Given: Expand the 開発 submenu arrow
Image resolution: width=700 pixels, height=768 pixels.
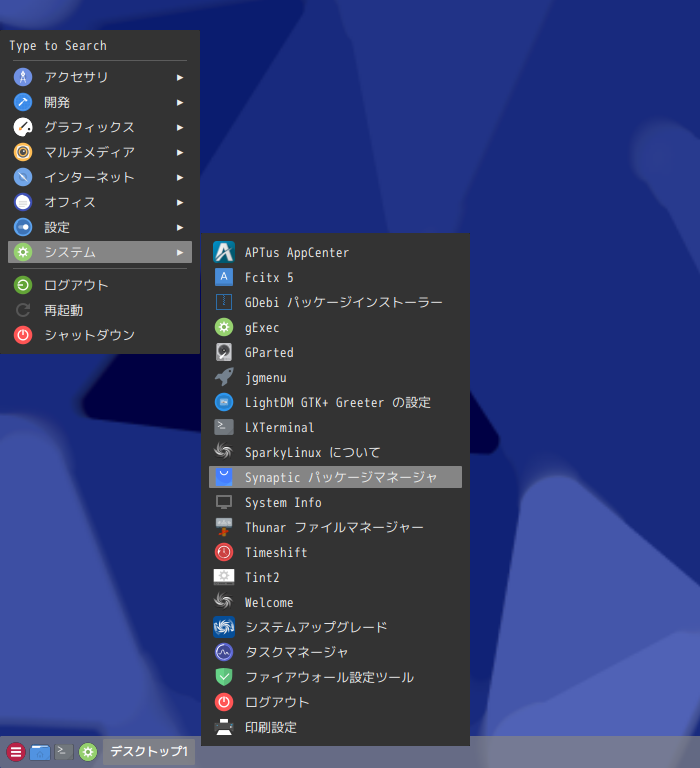Looking at the screenshot, I should (x=180, y=102).
